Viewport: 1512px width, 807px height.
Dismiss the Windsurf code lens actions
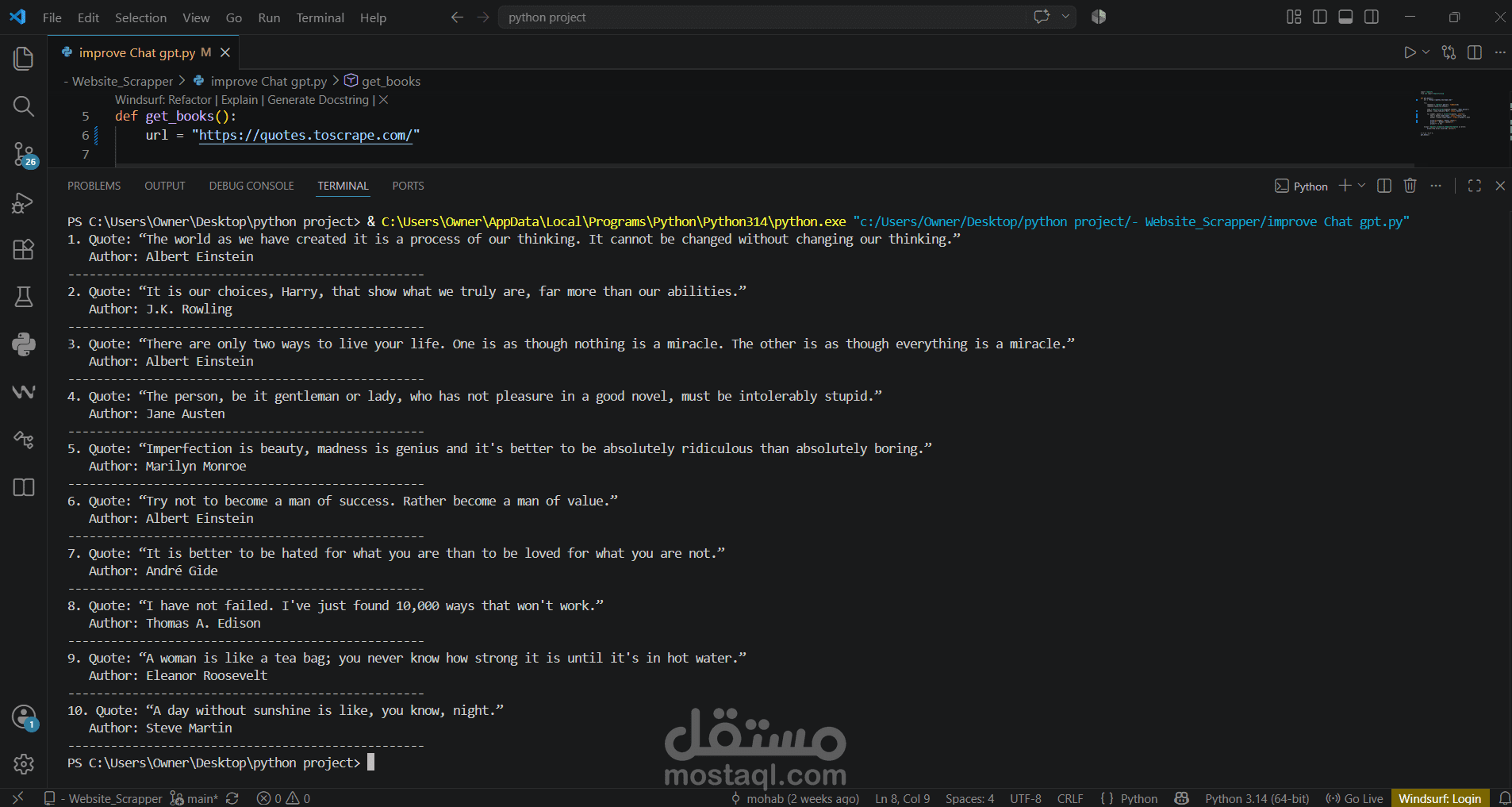tap(384, 100)
